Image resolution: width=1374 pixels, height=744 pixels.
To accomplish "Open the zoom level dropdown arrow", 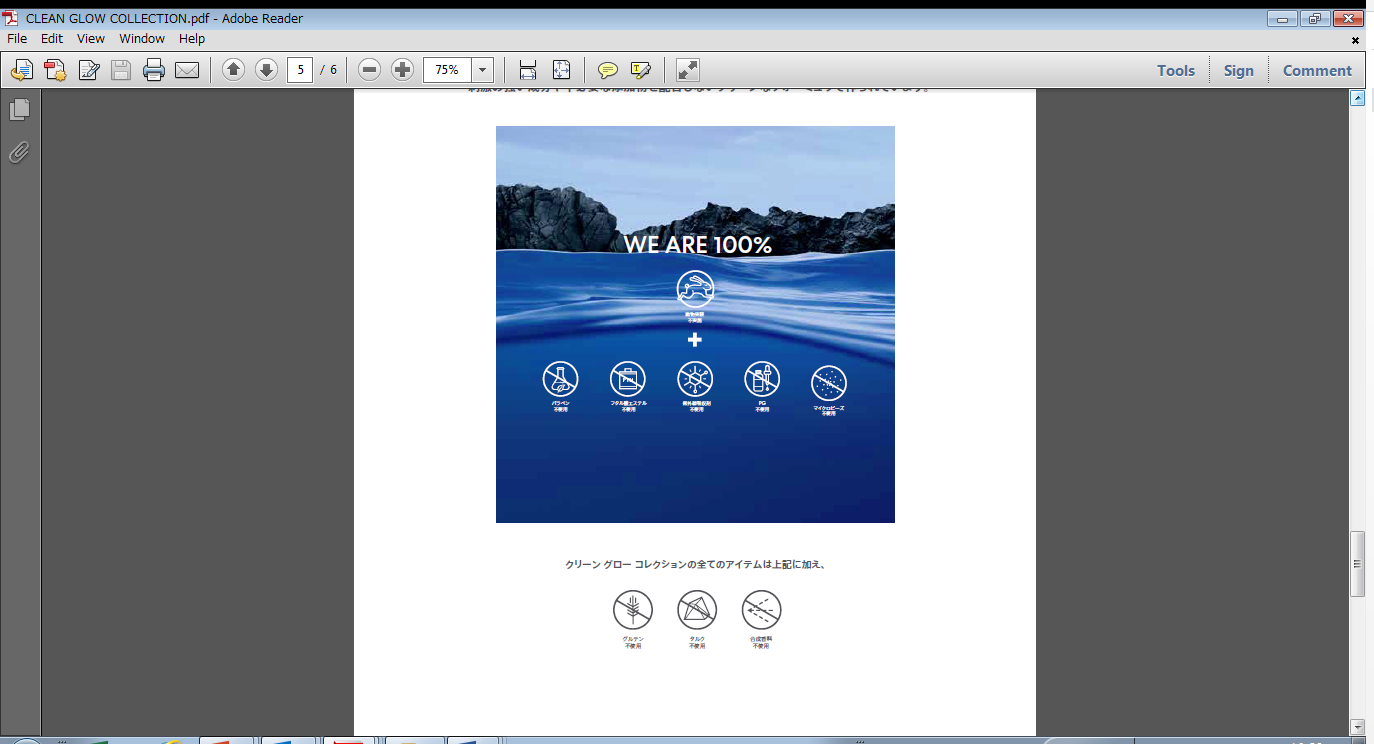I will (484, 70).
